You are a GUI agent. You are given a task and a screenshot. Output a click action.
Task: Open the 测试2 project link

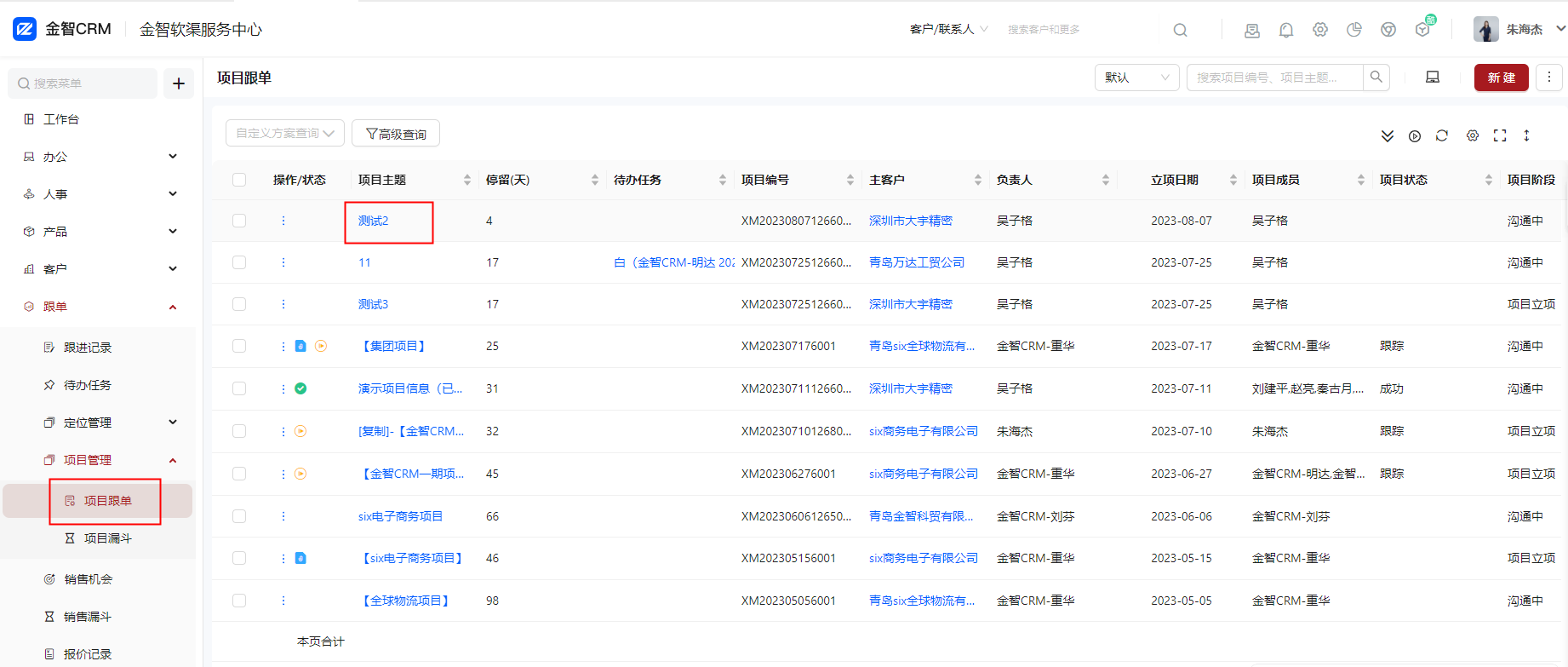(x=373, y=221)
